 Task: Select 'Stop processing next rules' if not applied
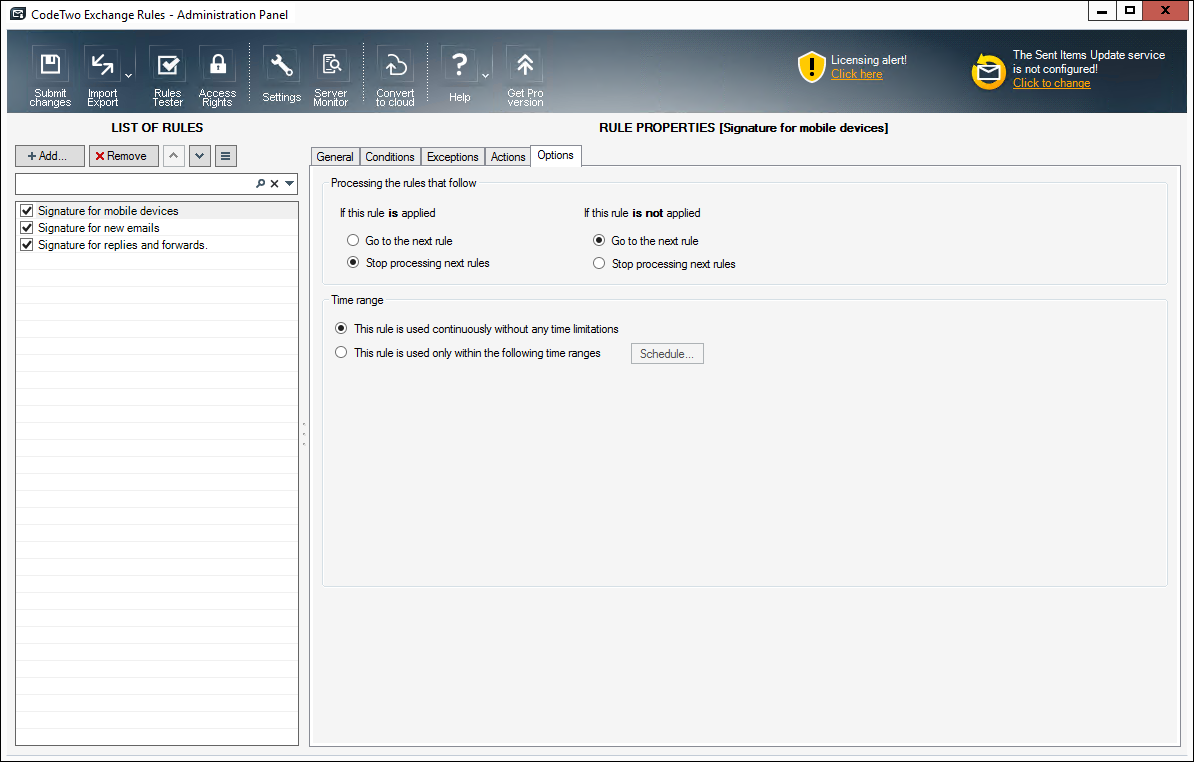(599, 263)
